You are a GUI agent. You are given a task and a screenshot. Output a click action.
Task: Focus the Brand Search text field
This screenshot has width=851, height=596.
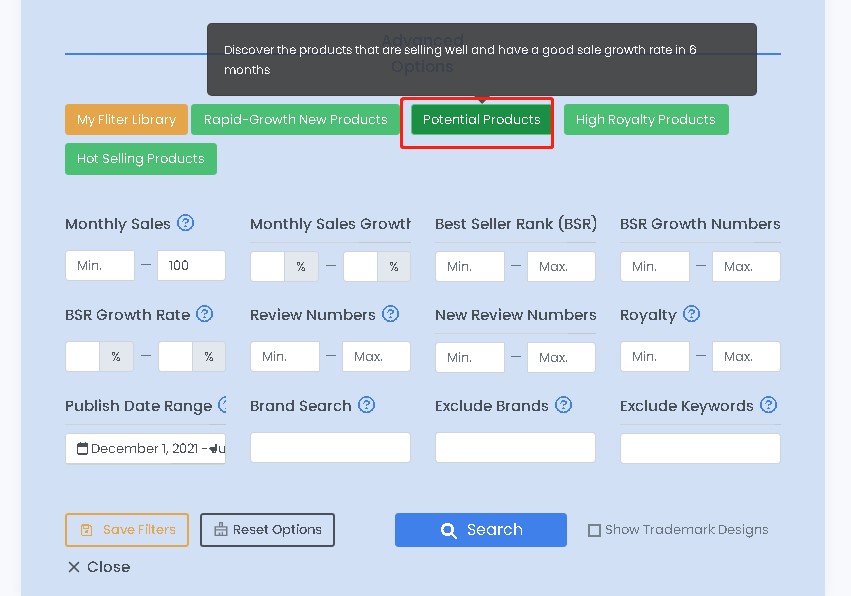[331, 448]
